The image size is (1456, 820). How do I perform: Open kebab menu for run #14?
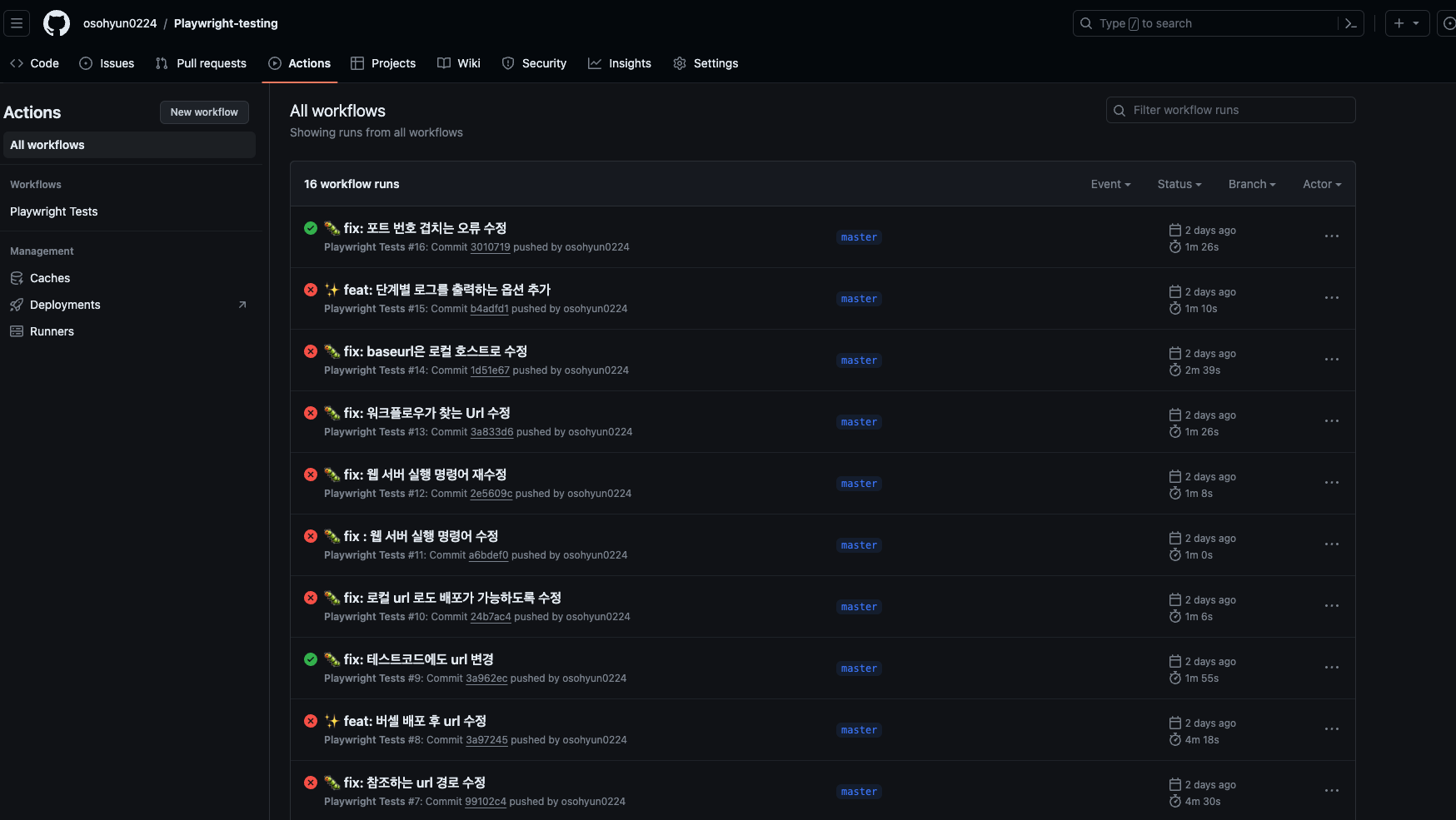[1332, 360]
